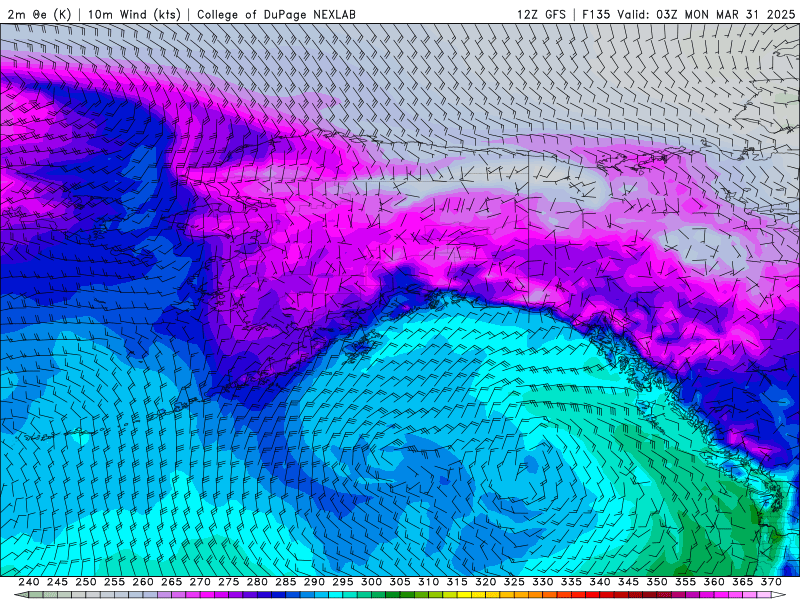This screenshot has height=600, width=800.
Task: Click the 360 color scale label
Action: (714, 582)
